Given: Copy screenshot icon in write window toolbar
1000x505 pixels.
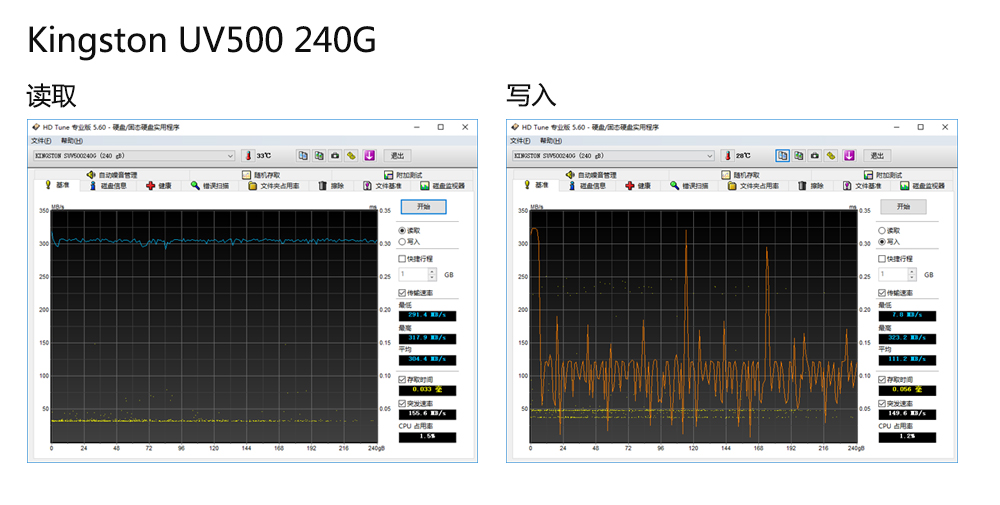Looking at the screenshot, I should (798, 156).
